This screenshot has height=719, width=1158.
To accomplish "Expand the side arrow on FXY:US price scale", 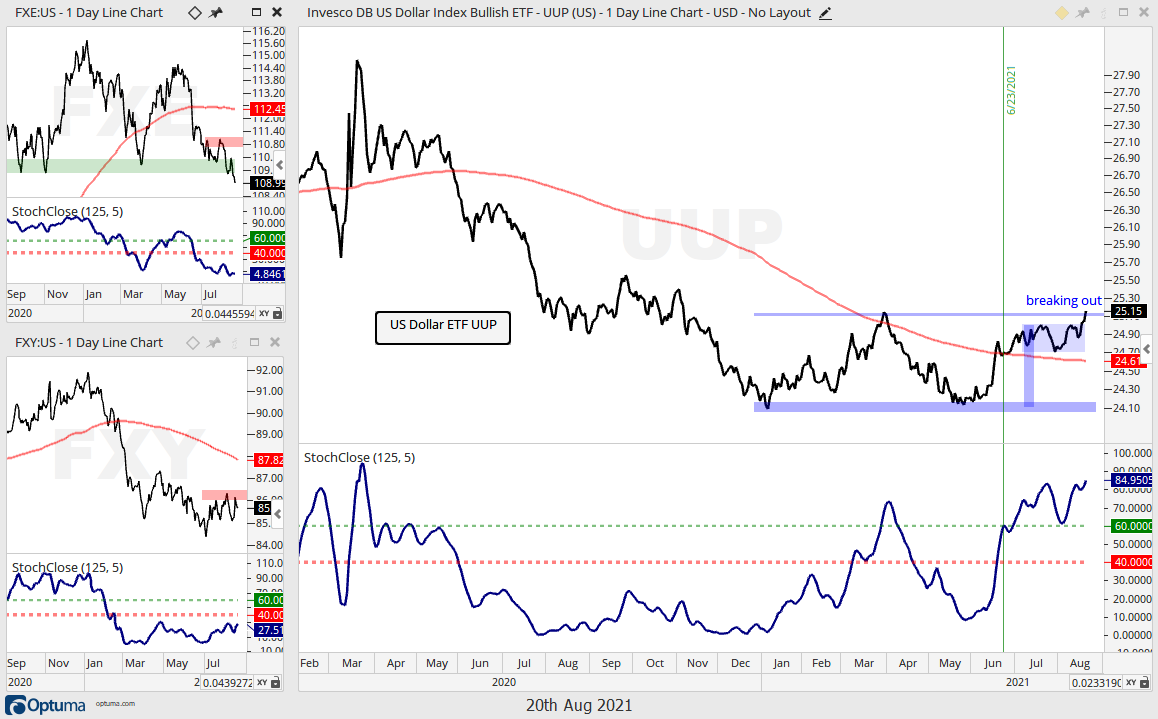I will click(x=278, y=514).
